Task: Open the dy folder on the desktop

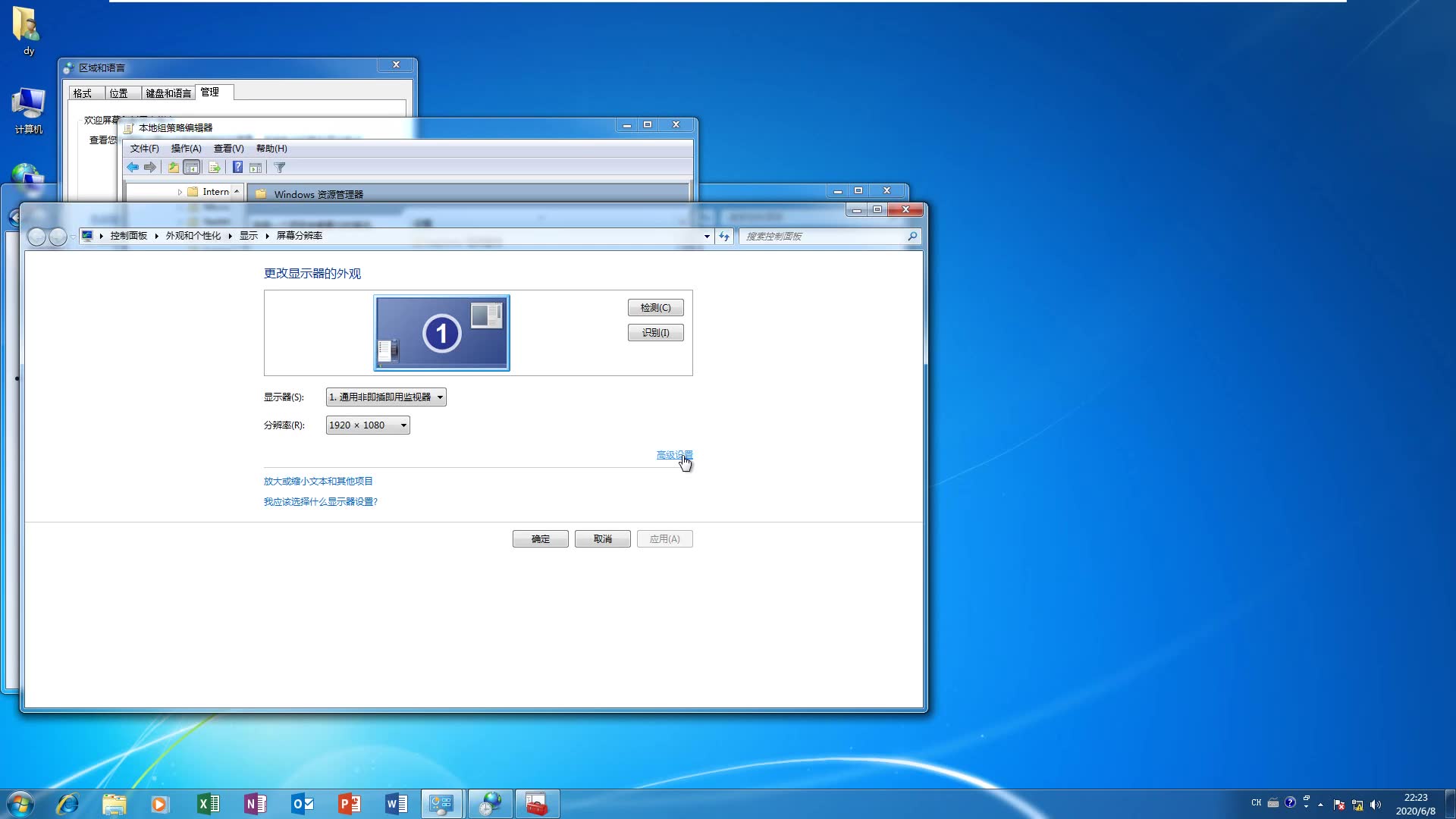Action: (28, 31)
